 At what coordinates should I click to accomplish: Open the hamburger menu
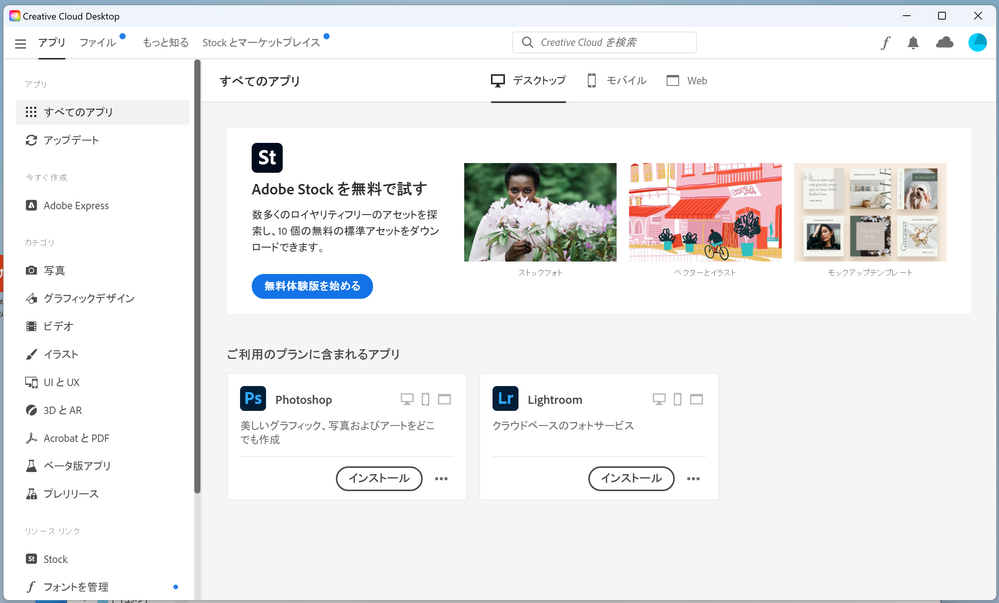tap(20, 43)
